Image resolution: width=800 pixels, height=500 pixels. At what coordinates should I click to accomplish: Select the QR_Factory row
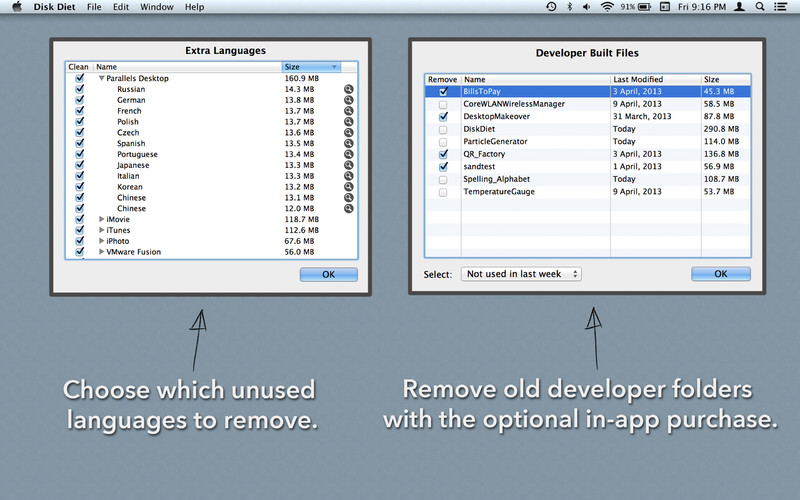click(588, 154)
